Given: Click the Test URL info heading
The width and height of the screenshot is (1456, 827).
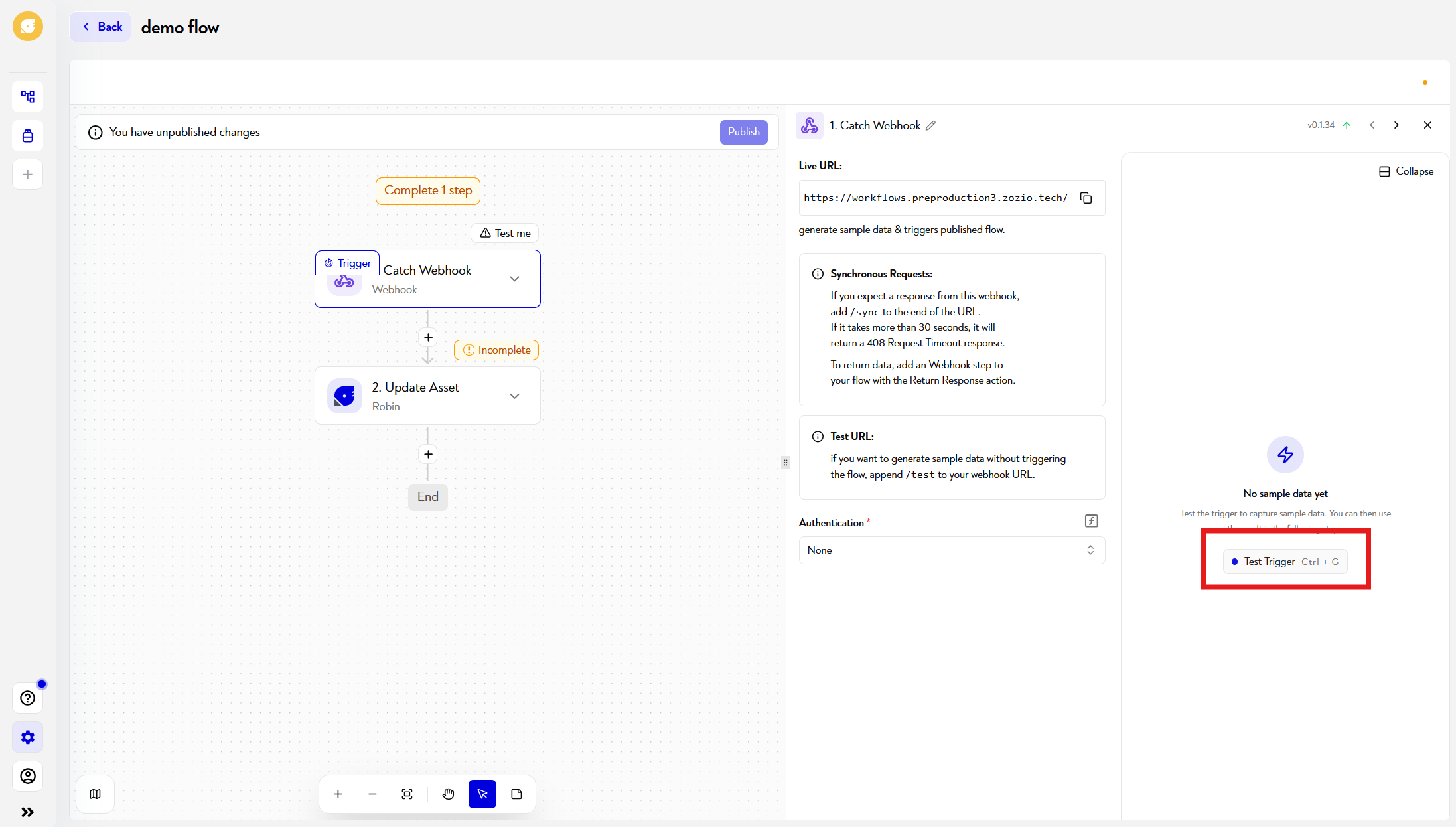Looking at the screenshot, I should (x=852, y=437).
